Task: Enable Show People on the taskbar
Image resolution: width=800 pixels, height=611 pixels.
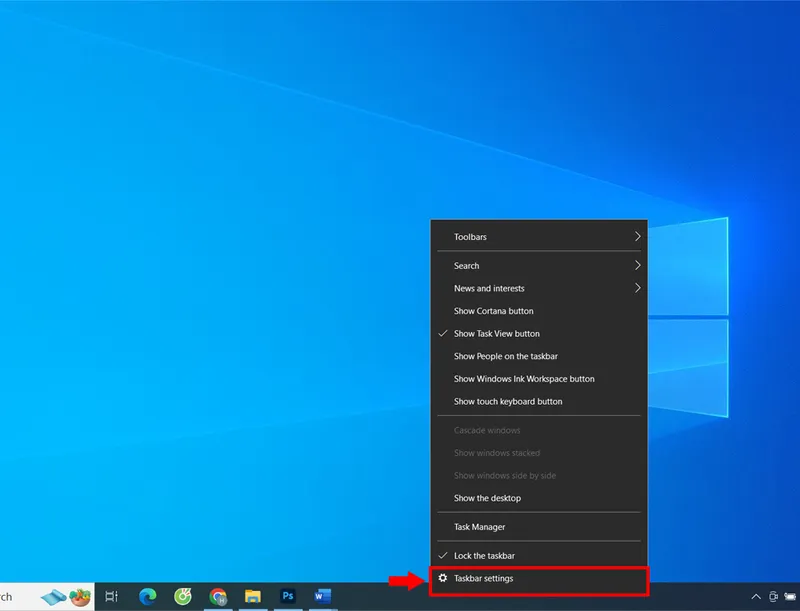Action: tap(504, 355)
